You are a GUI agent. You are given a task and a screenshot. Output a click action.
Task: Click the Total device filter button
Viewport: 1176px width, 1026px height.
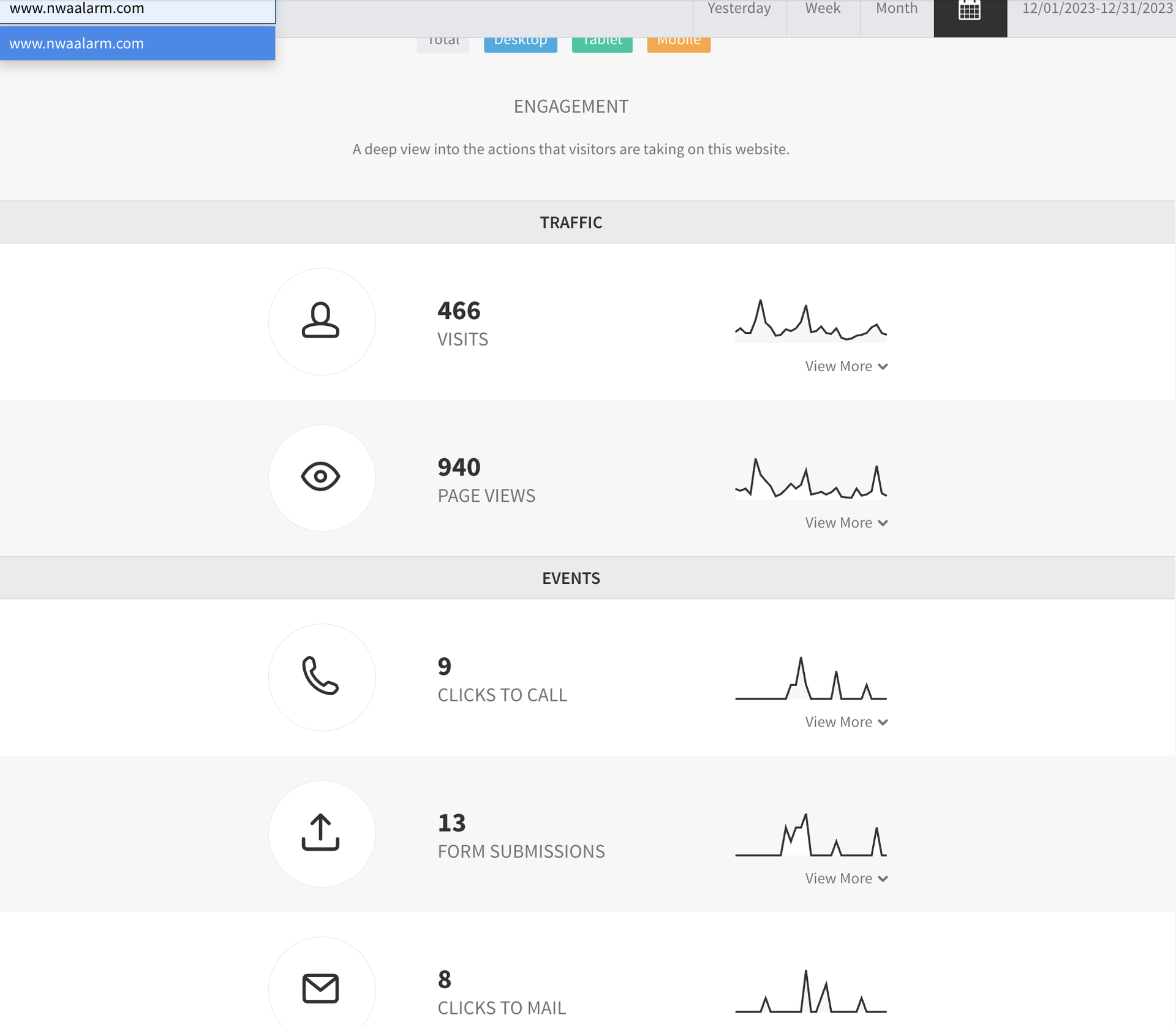click(443, 43)
